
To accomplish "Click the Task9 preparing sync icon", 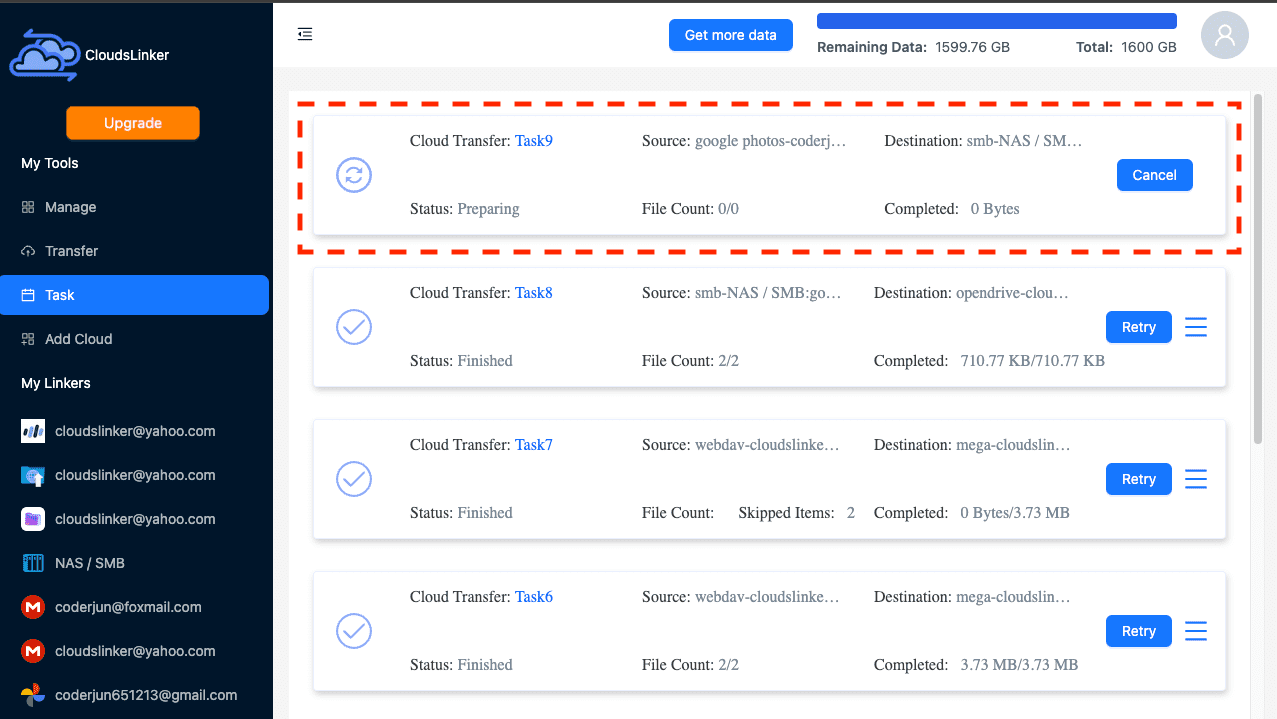I will click(354, 175).
